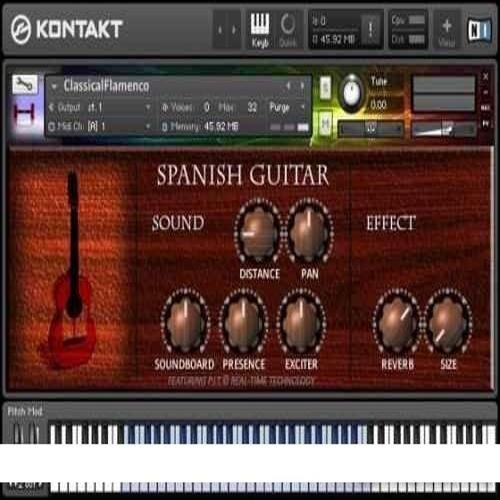Click the SPANISH GUITAR title
Viewport: 500px width, 500px height.
(243, 175)
